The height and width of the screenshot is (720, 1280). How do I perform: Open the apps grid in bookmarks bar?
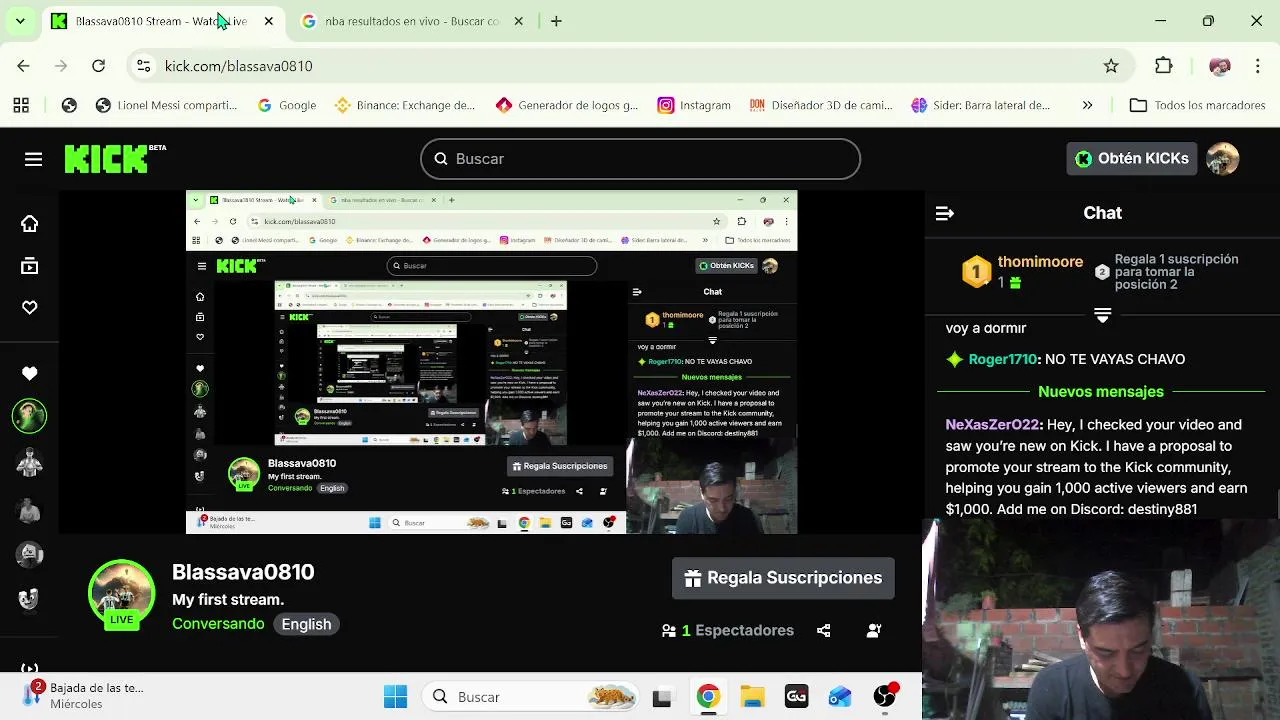click(x=21, y=105)
